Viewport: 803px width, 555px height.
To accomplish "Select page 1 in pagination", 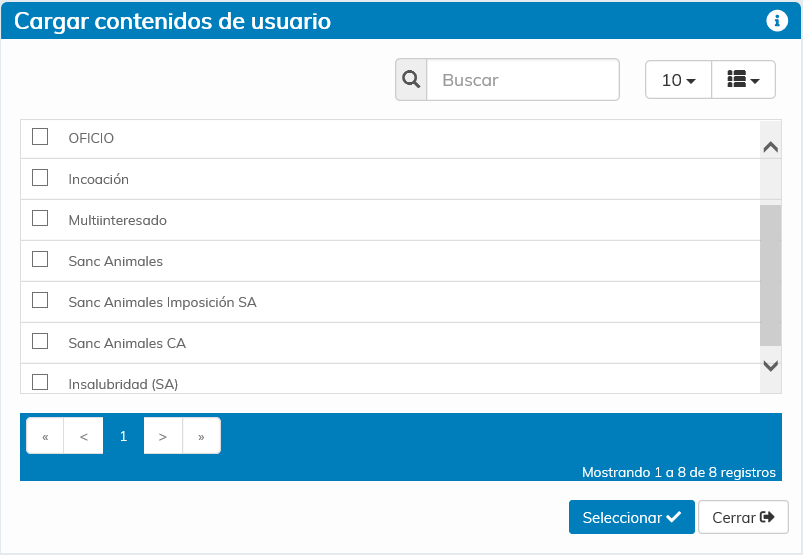I will [x=124, y=436].
